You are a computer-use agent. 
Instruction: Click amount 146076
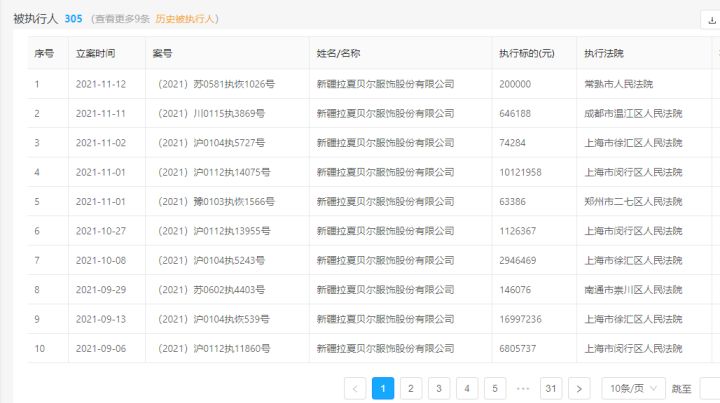click(x=515, y=290)
